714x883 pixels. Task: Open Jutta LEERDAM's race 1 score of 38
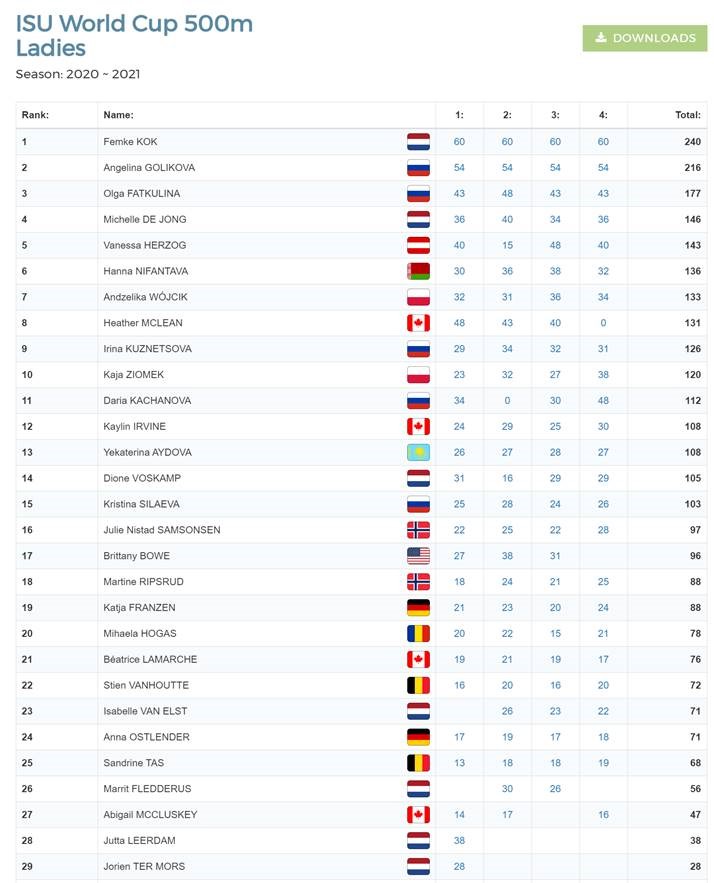[x=459, y=840]
